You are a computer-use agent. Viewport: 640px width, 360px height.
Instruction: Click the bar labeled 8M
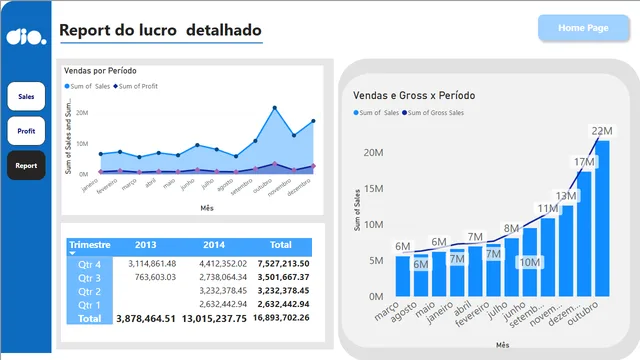(x=511, y=267)
